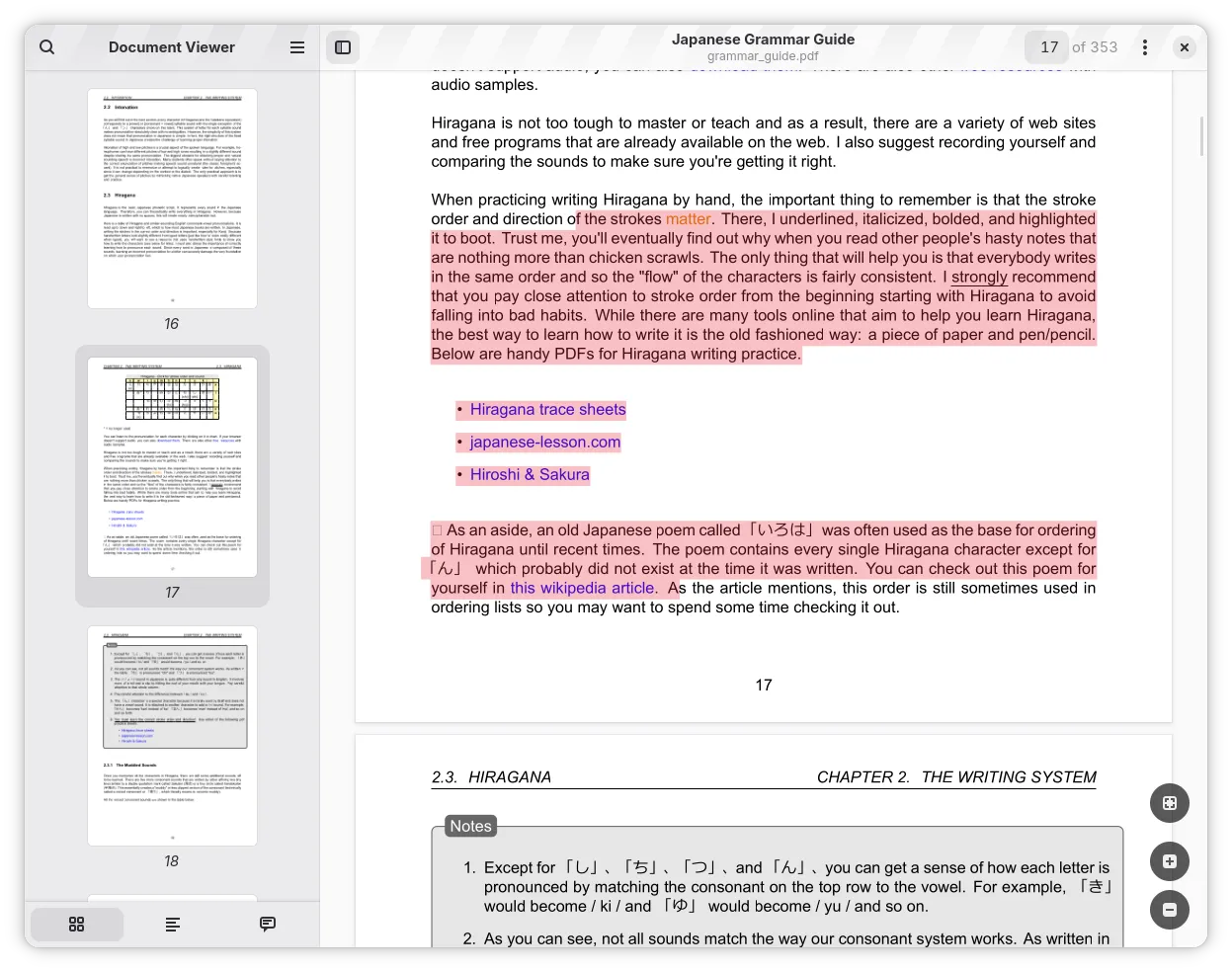The image size is (1232, 972).
Task: Open the Hiroshi & Sakura link
Action: click(530, 475)
